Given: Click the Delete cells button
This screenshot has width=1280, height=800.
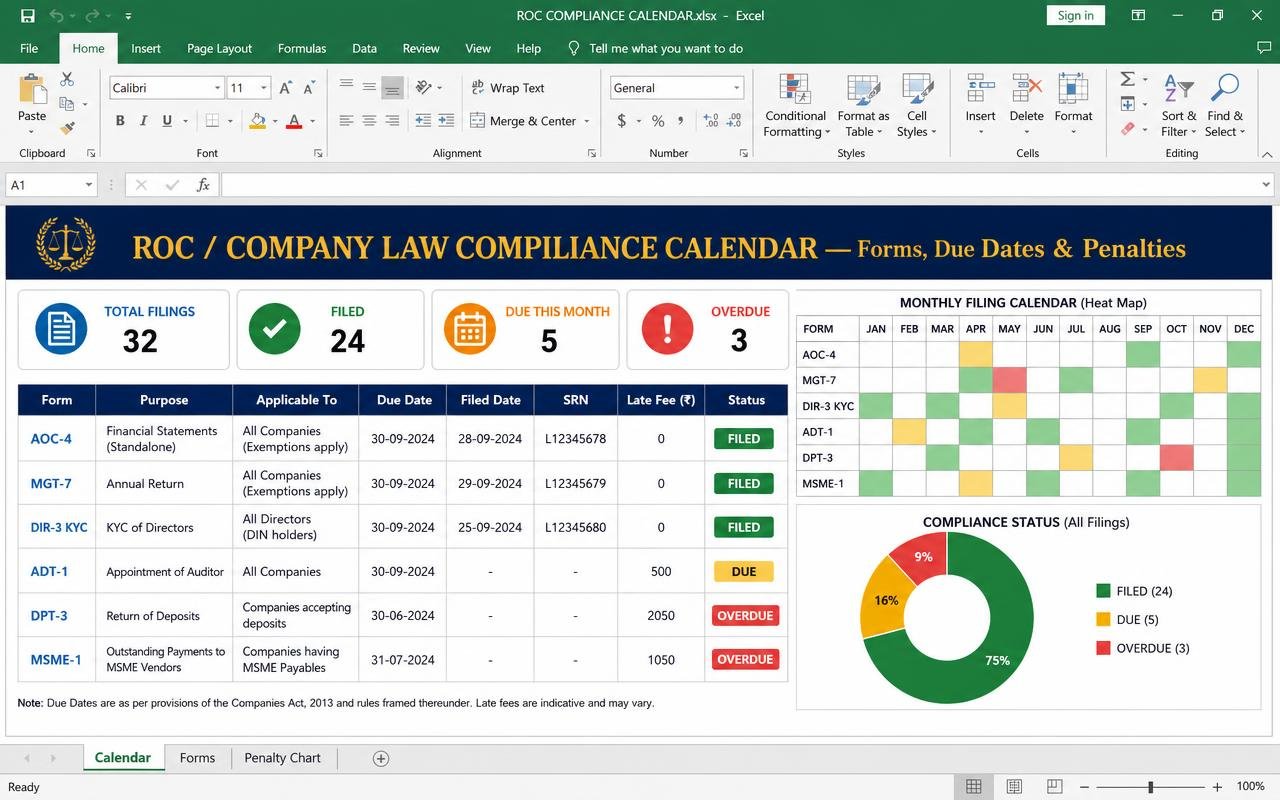Looking at the screenshot, I should 1026,105.
